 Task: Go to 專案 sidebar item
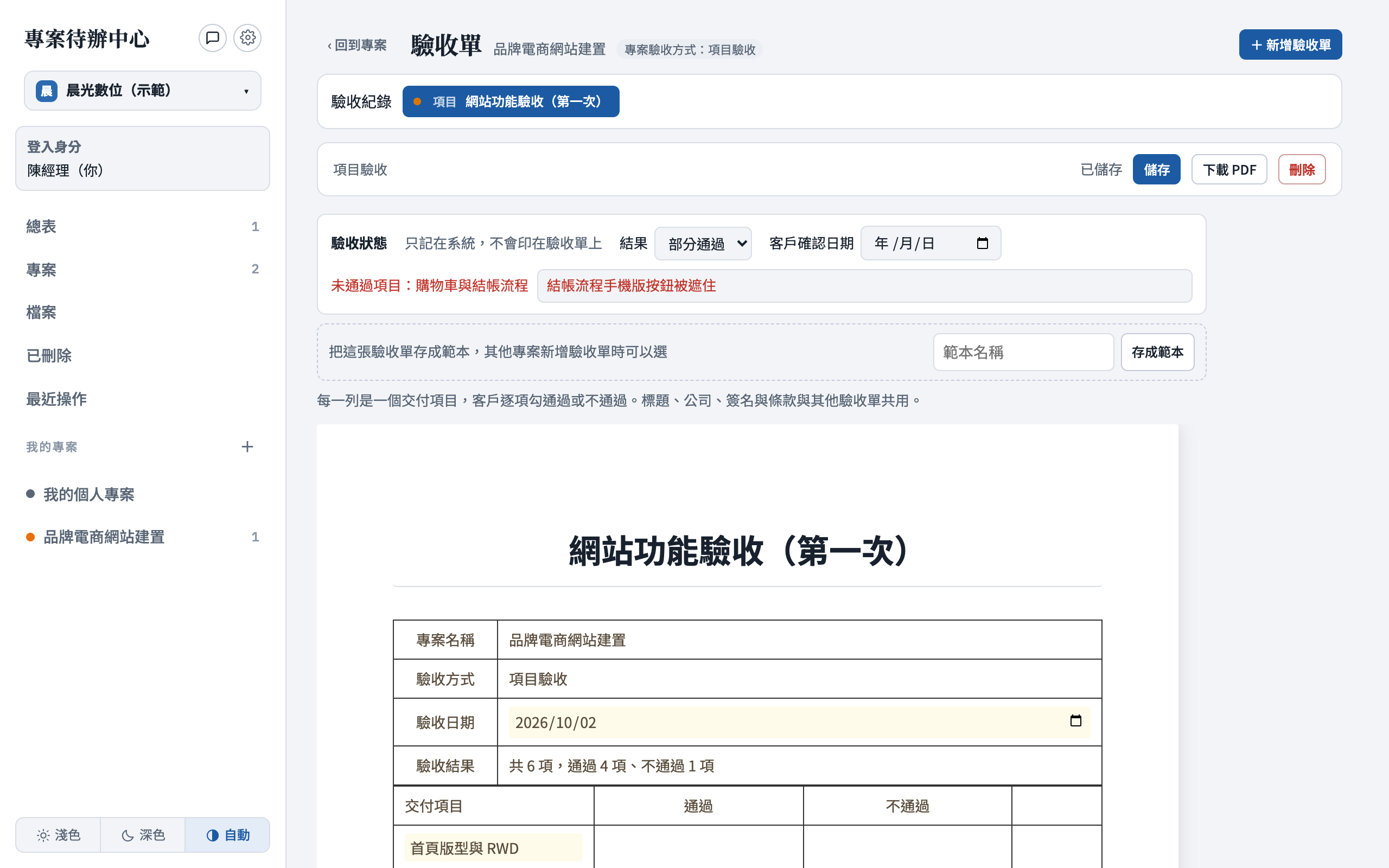(x=142, y=269)
